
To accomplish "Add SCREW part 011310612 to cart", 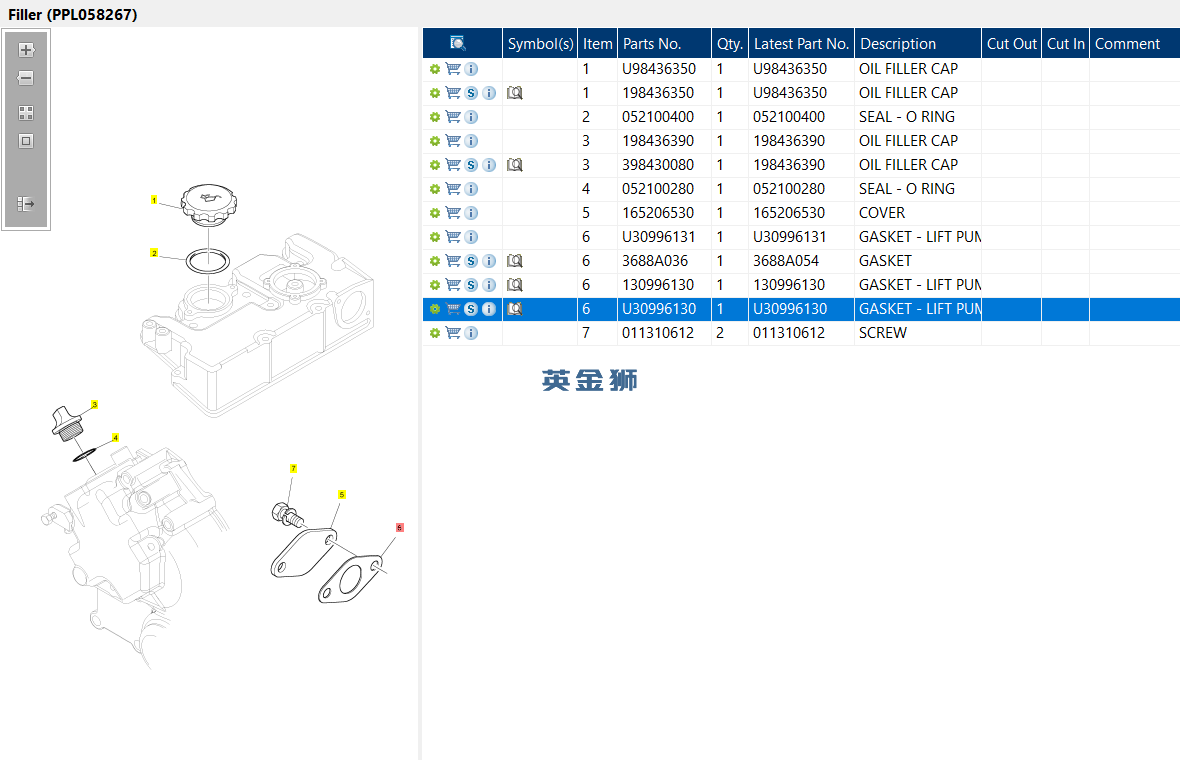I will (x=453, y=333).
